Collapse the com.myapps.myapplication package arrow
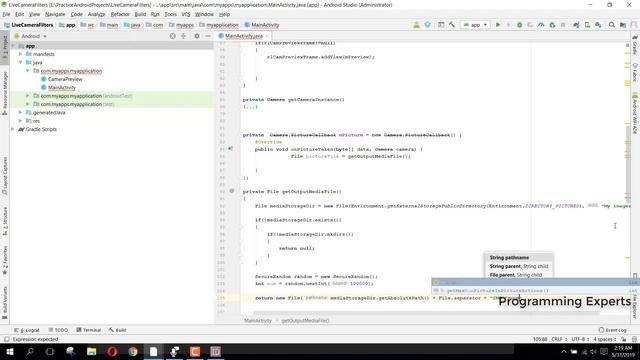 point(28,71)
